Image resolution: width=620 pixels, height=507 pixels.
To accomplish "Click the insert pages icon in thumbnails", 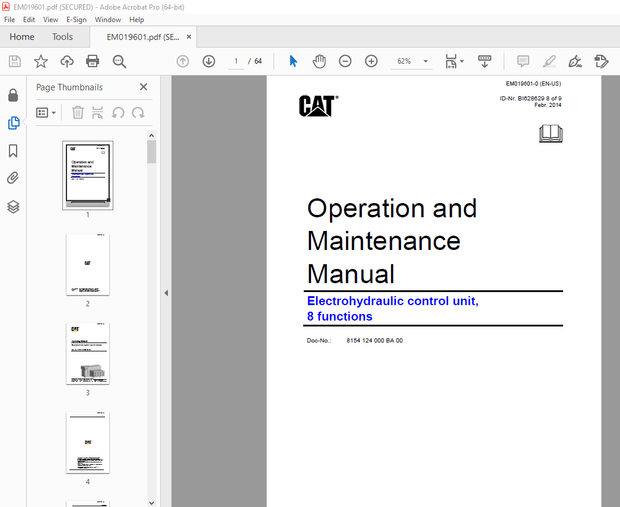I will click(97, 113).
